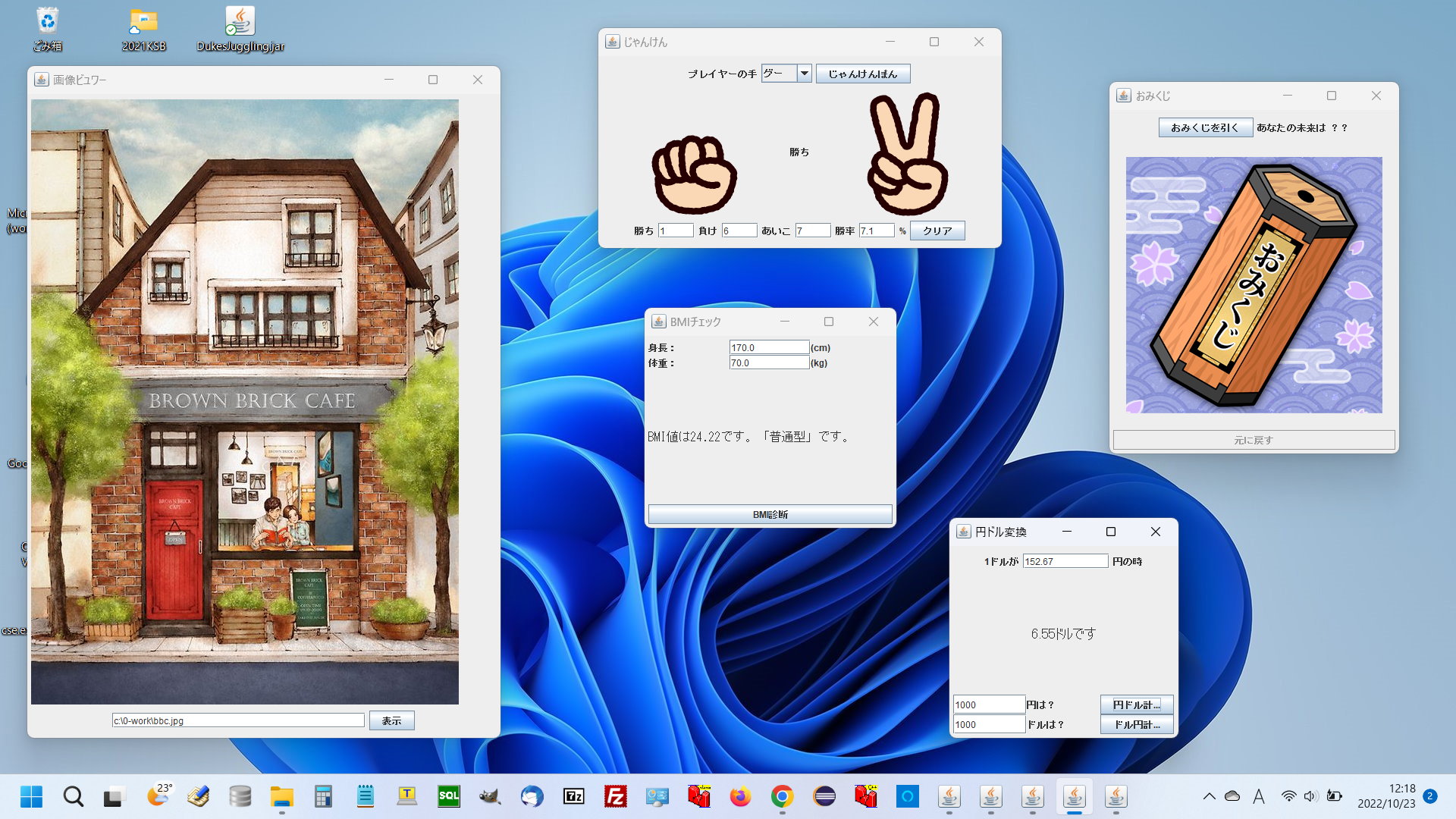Open the Java icon in 円ドル変換 title bar
This screenshot has width=1456, height=819.
click(963, 532)
